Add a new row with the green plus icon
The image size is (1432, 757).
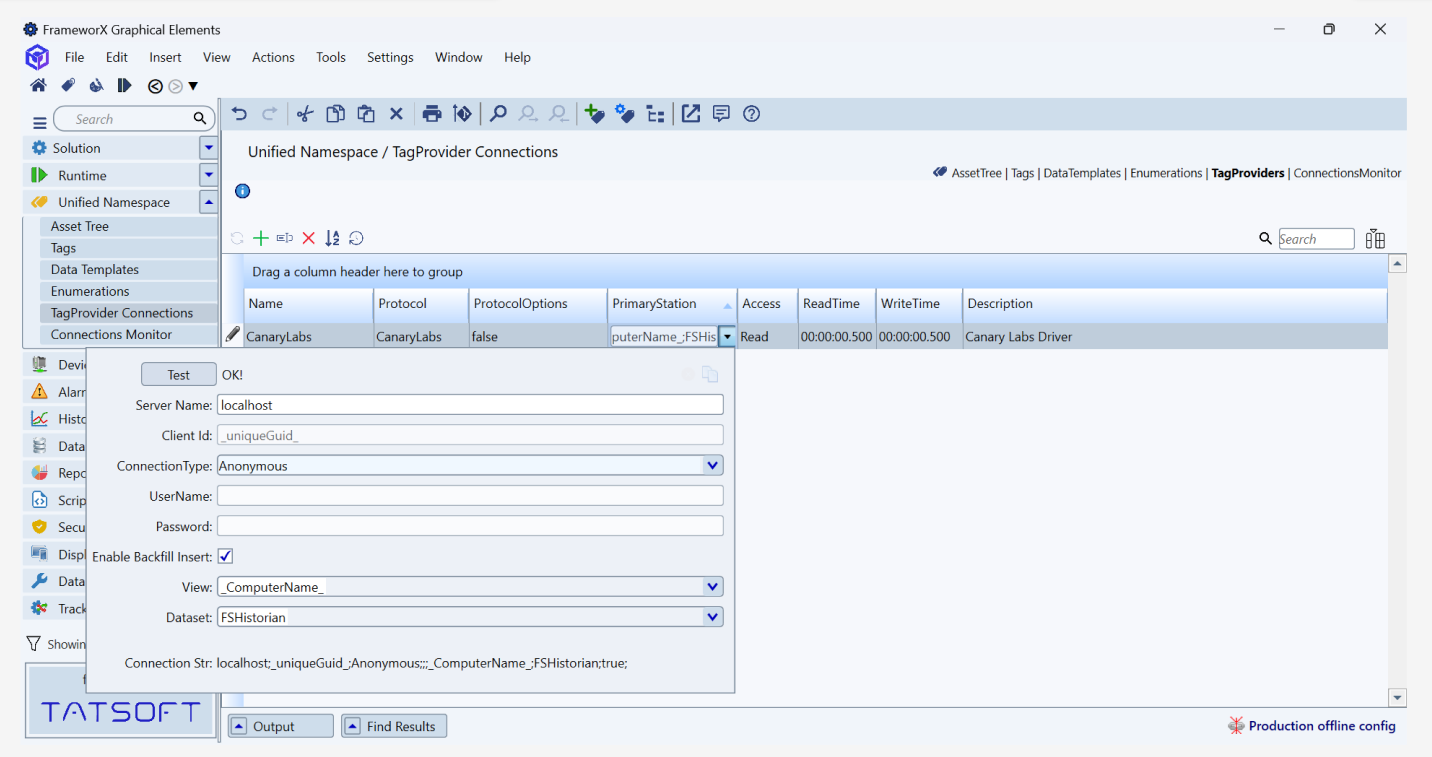[x=261, y=238]
